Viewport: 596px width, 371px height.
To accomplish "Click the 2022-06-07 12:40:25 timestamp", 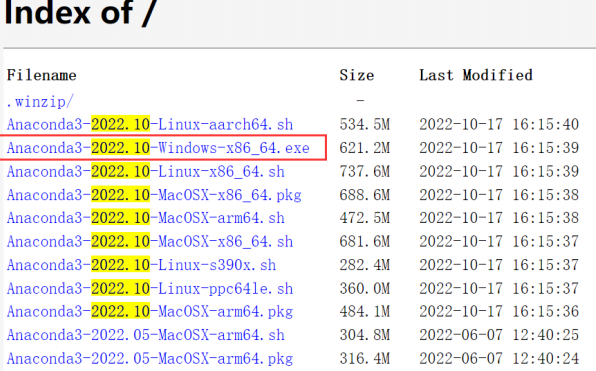I will (499, 335).
